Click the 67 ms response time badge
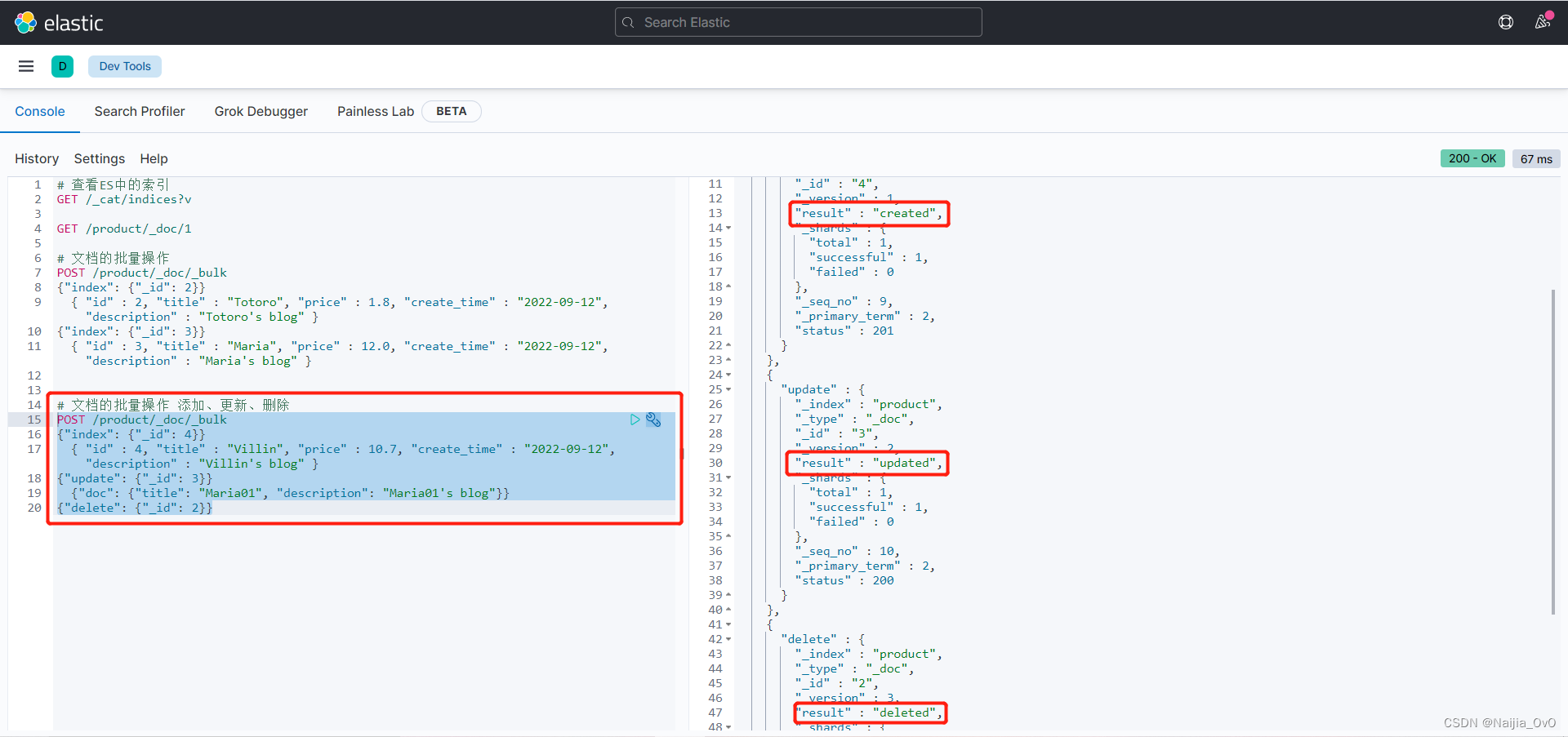 pyautogui.click(x=1536, y=158)
